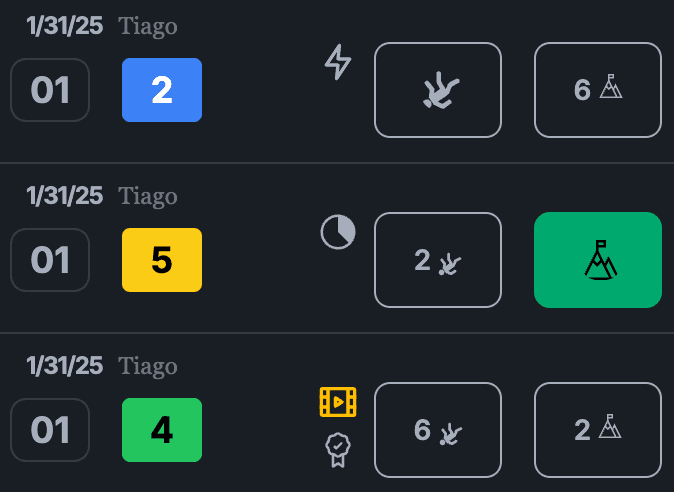Click Tiago name in first entry
Screen dimensions: 674x492
[148, 27]
